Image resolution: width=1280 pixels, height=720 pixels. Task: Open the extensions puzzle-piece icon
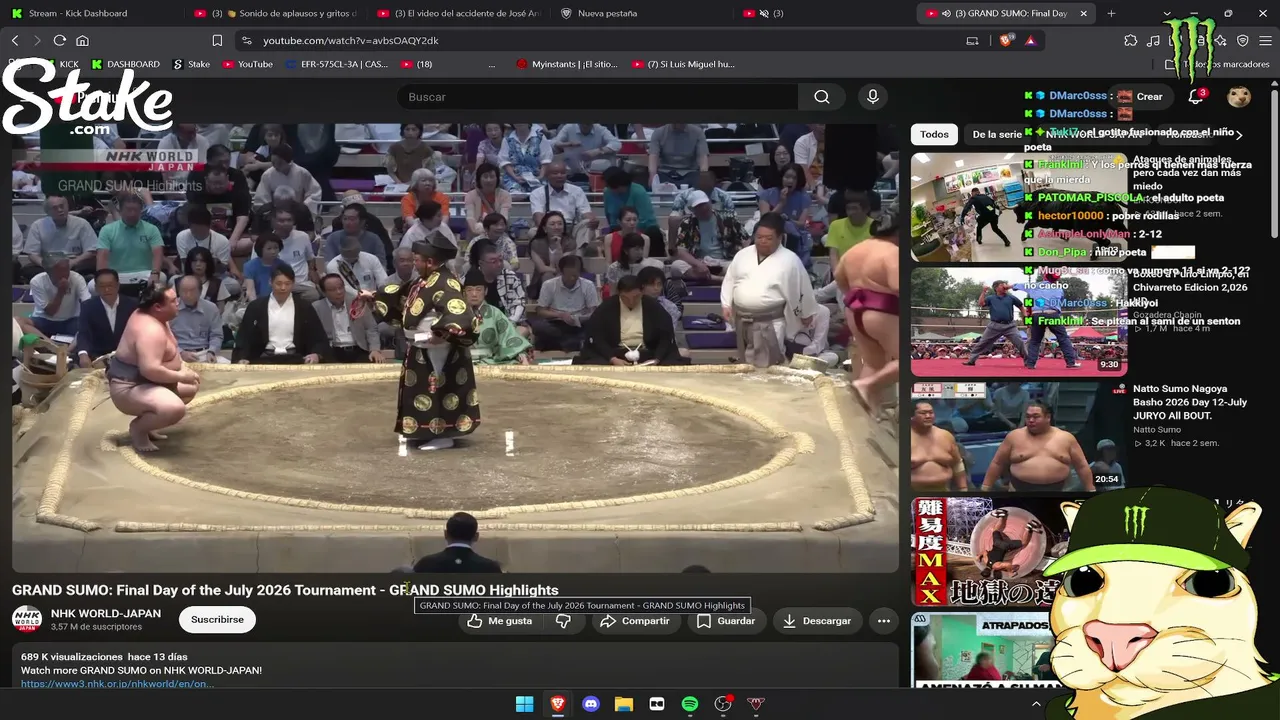coord(1131,40)
